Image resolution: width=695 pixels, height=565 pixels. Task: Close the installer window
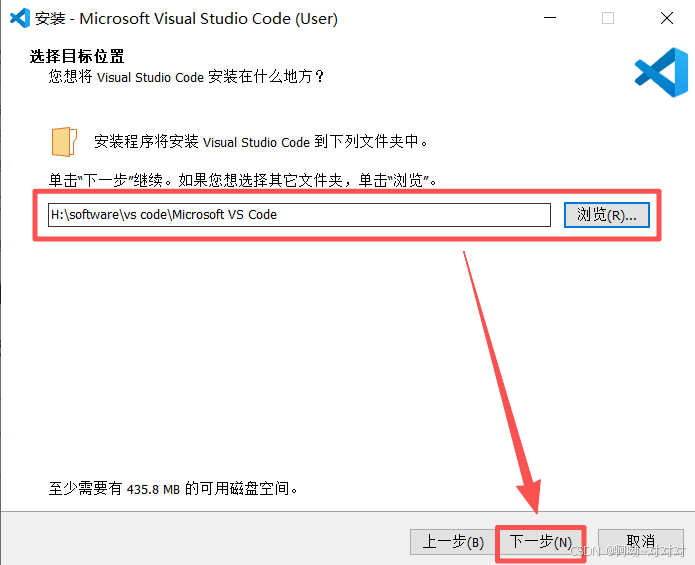(667, 18)
